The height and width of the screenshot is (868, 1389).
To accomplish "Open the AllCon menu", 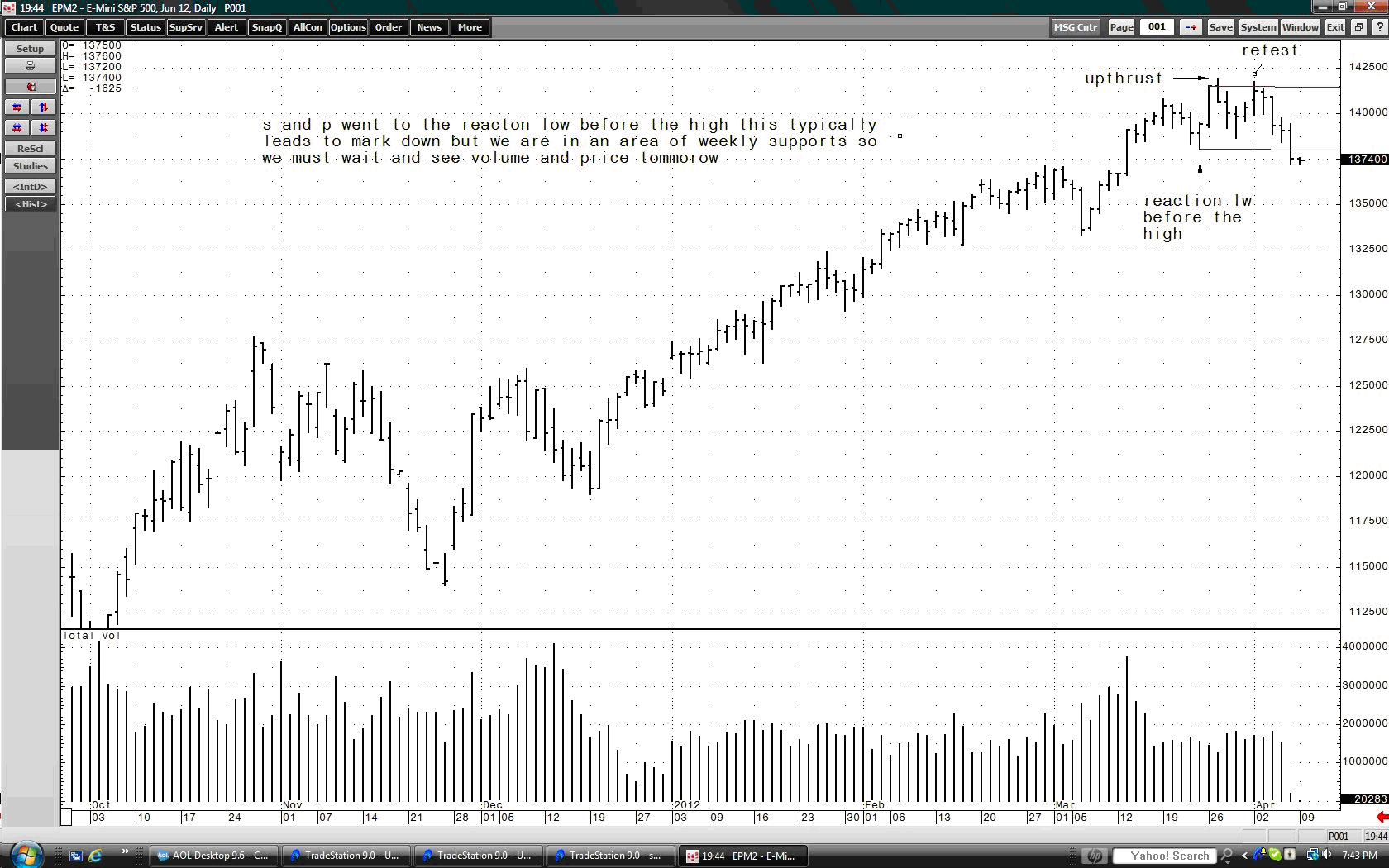I will (x=308, y=27).
